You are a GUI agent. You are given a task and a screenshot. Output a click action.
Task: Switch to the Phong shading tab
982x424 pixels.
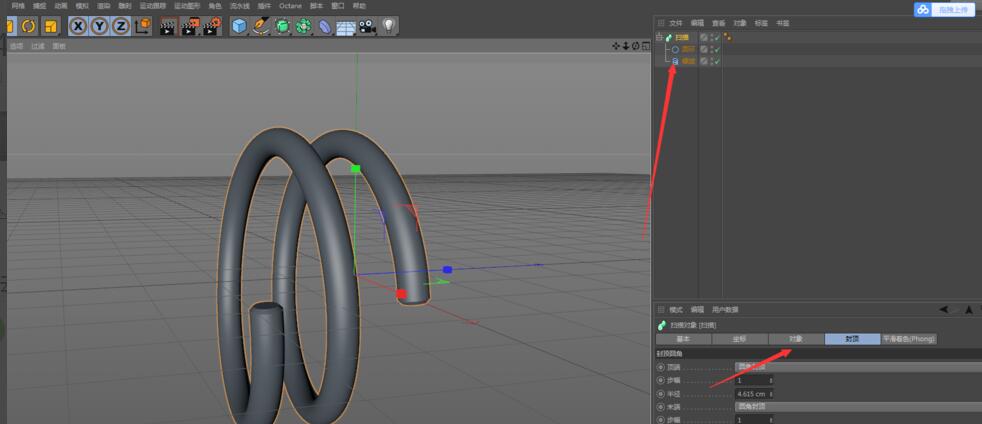909,339
